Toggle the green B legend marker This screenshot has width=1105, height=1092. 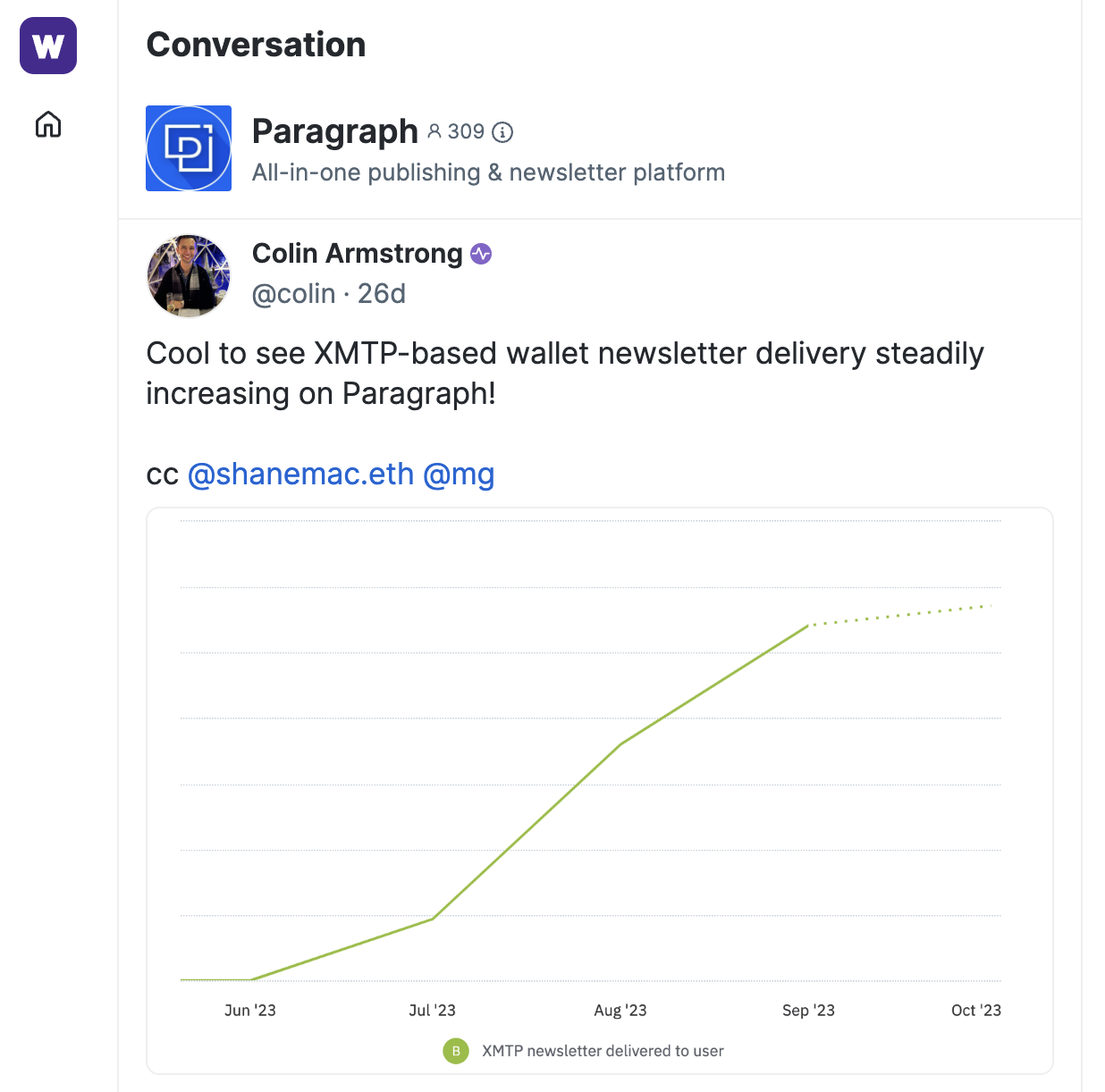tap(456, 1051)
